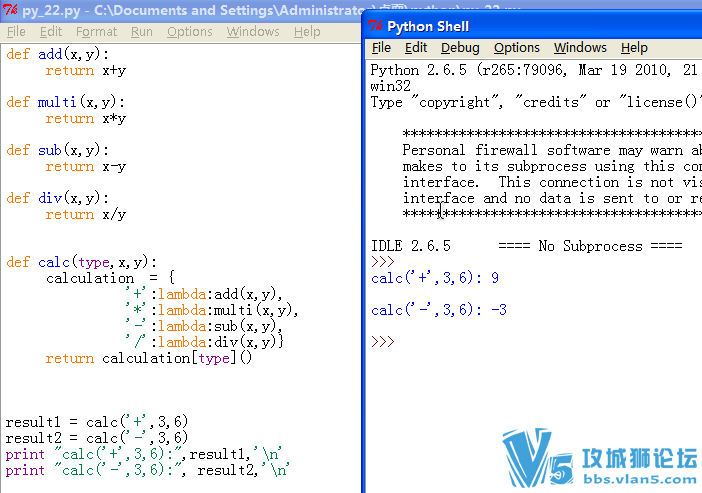Image resolution: width=702 pixels, height=493 pixels.
Task: Click 'IDLE 2.6.5 No Subprocess' line
Action: click(526, 246)
